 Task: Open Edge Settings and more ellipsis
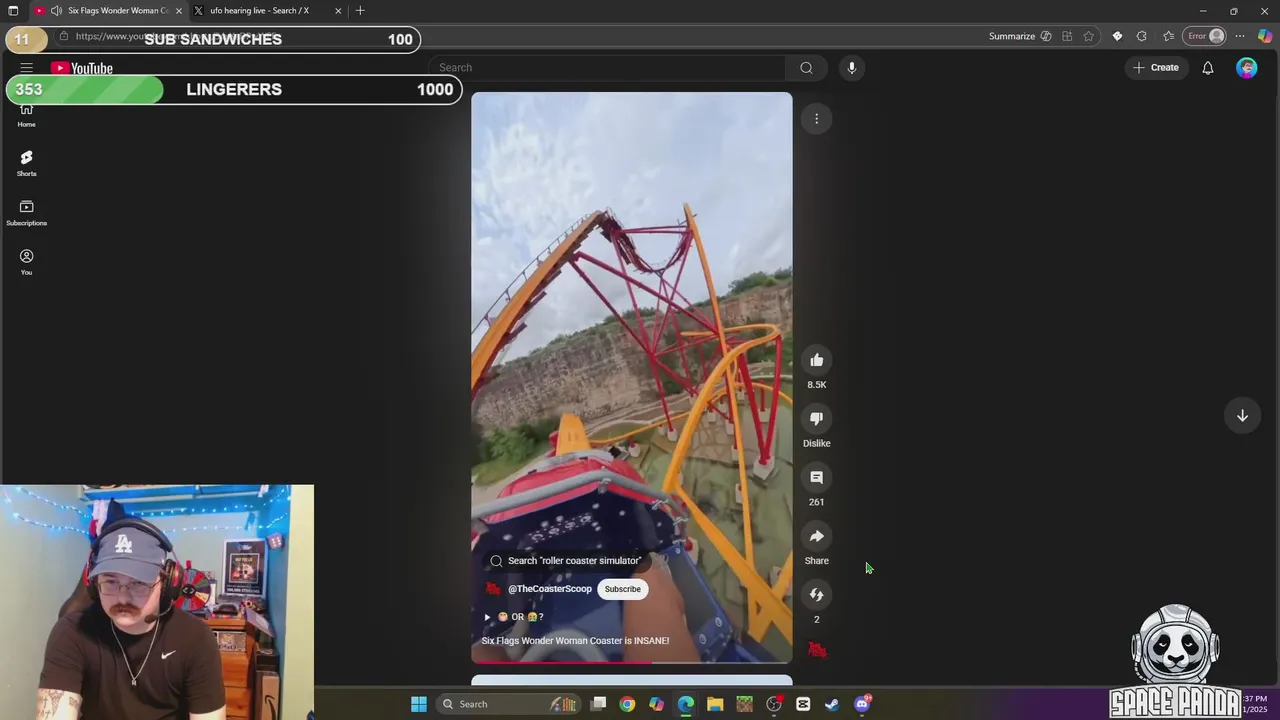click(x=1240, y=36)
